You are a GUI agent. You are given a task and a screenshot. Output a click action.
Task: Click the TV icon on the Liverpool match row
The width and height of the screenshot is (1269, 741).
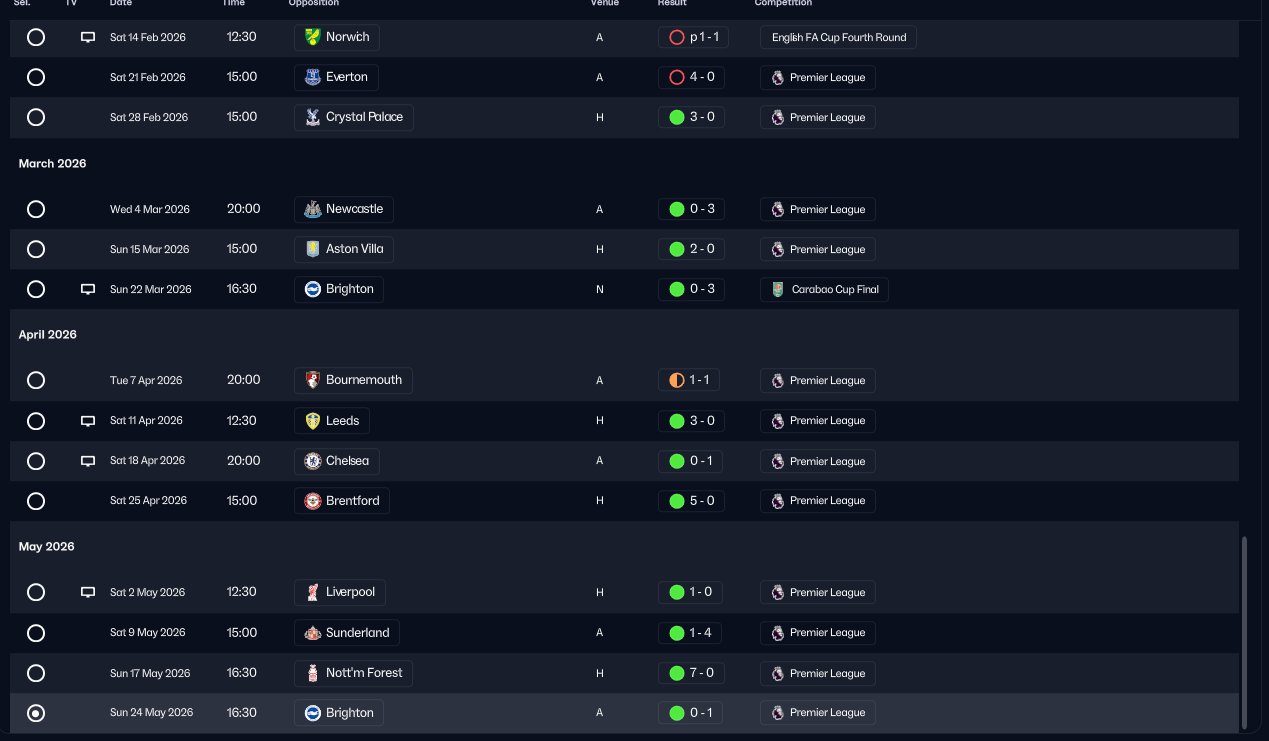coord(88,592)
